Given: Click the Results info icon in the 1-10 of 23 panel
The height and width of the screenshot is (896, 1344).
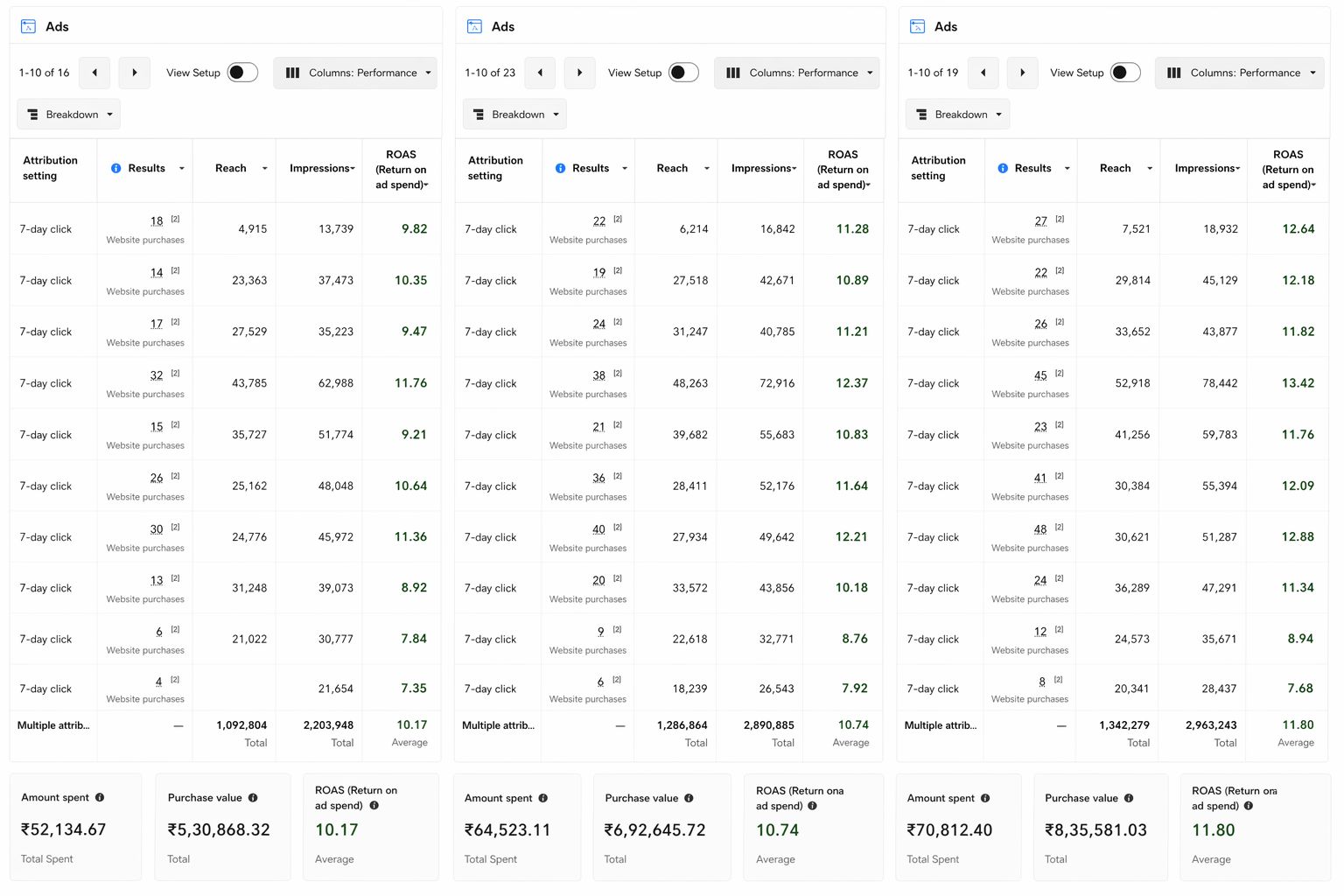Looking at the screenshot, I should click(x=560, y=168).
